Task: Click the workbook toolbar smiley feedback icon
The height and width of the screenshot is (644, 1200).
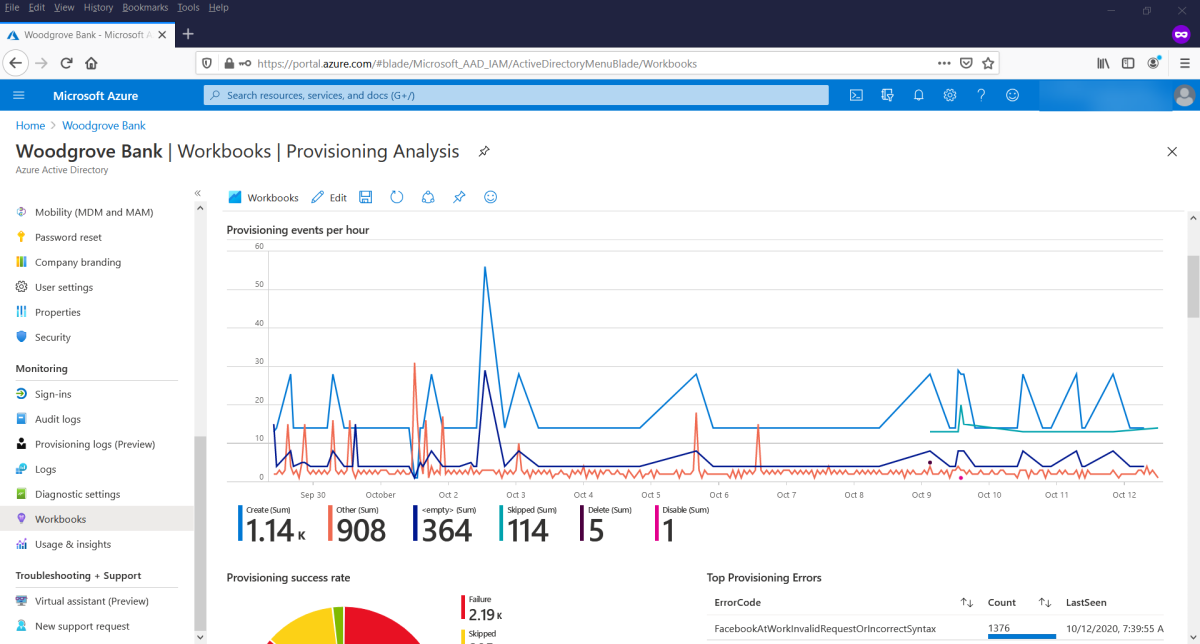Action: (490, 197)
